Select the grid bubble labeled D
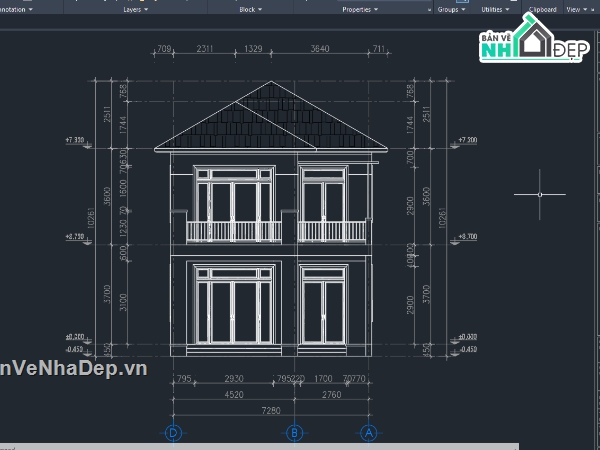This screenshot has height=450, width=600. (x=173, y=433)
